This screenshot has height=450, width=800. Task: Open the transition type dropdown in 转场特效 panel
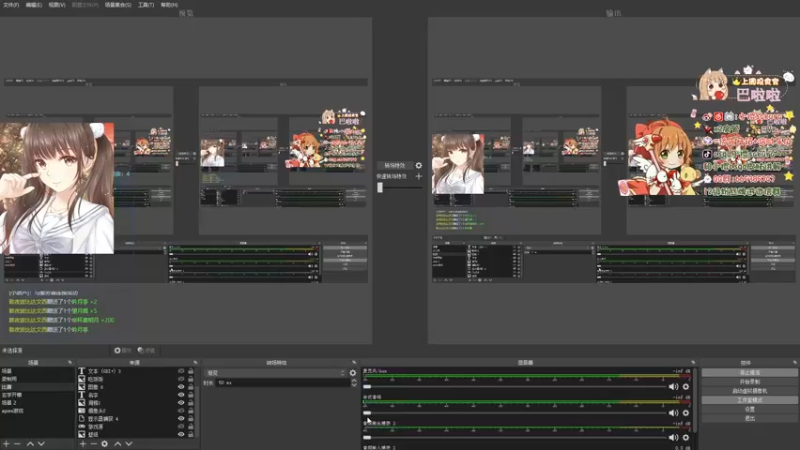tap(275, 373)
